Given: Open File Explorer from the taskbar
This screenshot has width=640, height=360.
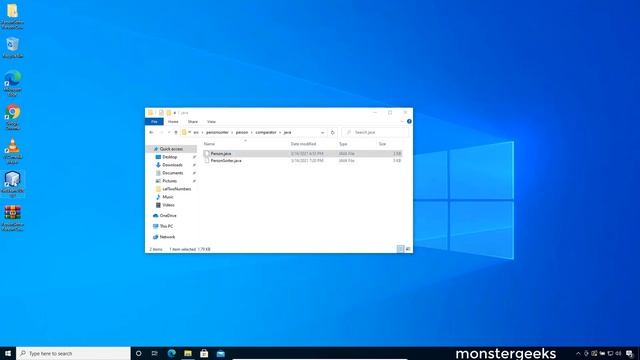Looking at the screenshot, I should point(188,353).
